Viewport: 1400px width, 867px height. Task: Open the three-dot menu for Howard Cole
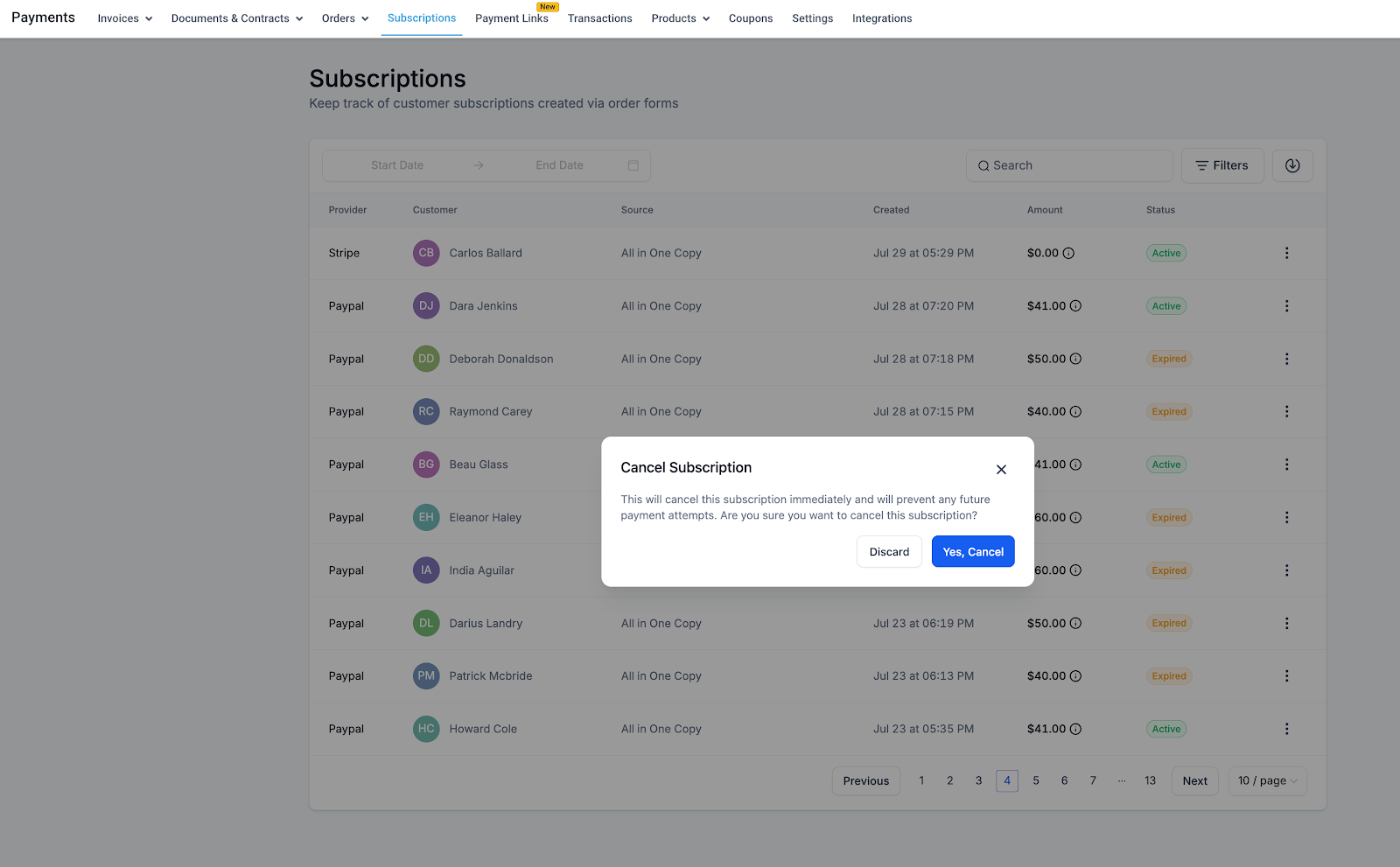(x=1286, y=729)
